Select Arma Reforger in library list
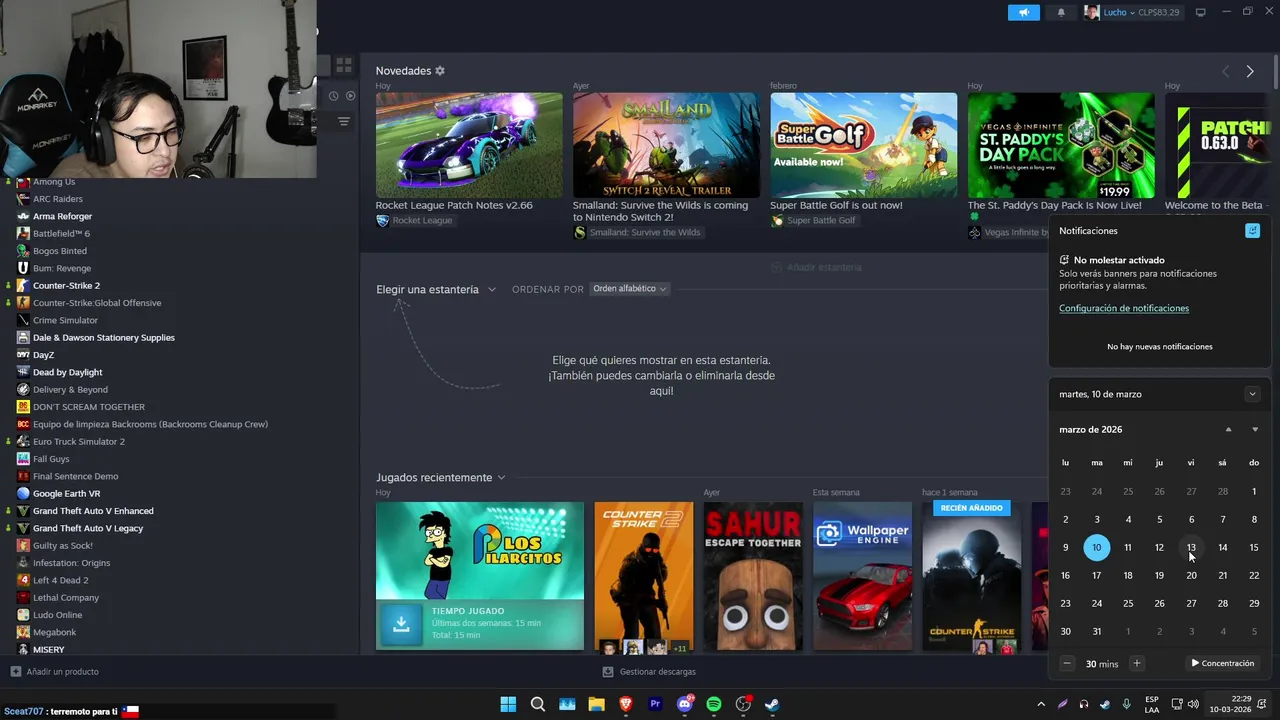The image size is (1280, 720). (62, 216)
